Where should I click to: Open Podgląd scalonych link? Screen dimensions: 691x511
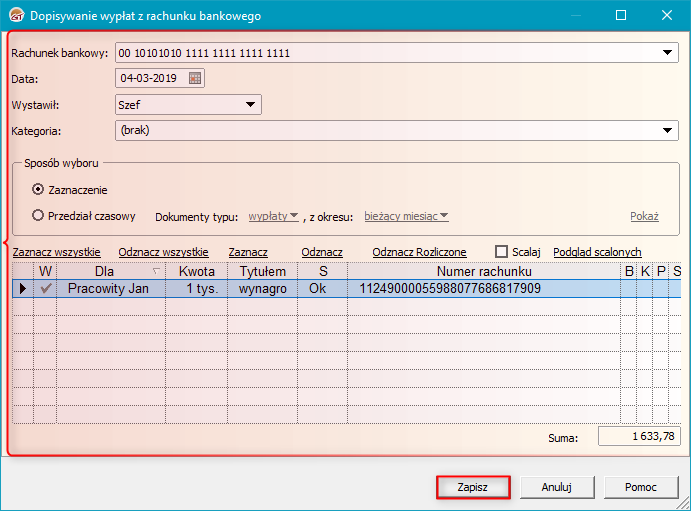point(597,252)
